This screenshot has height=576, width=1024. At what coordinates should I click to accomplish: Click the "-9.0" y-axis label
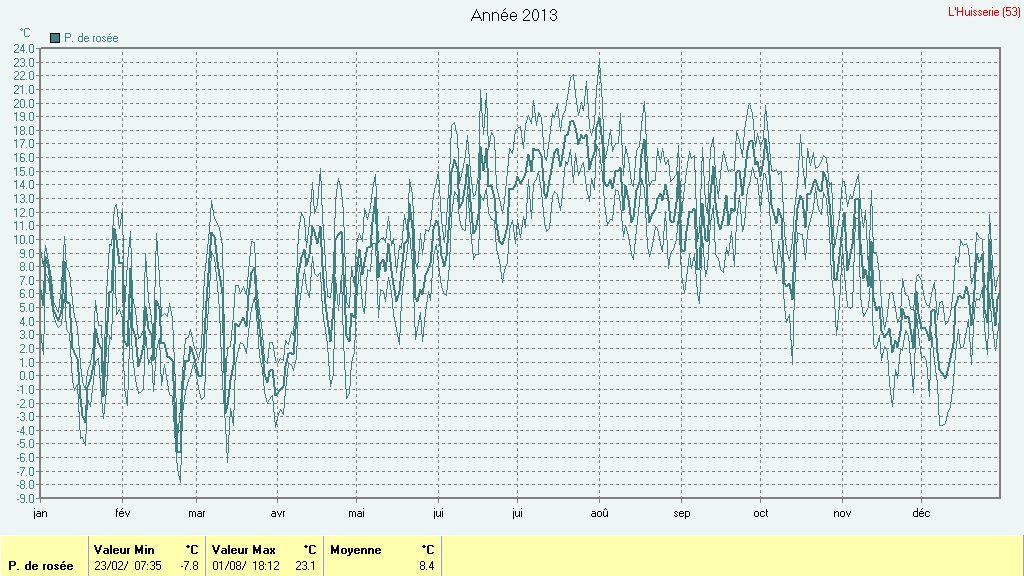coord(26,499)
